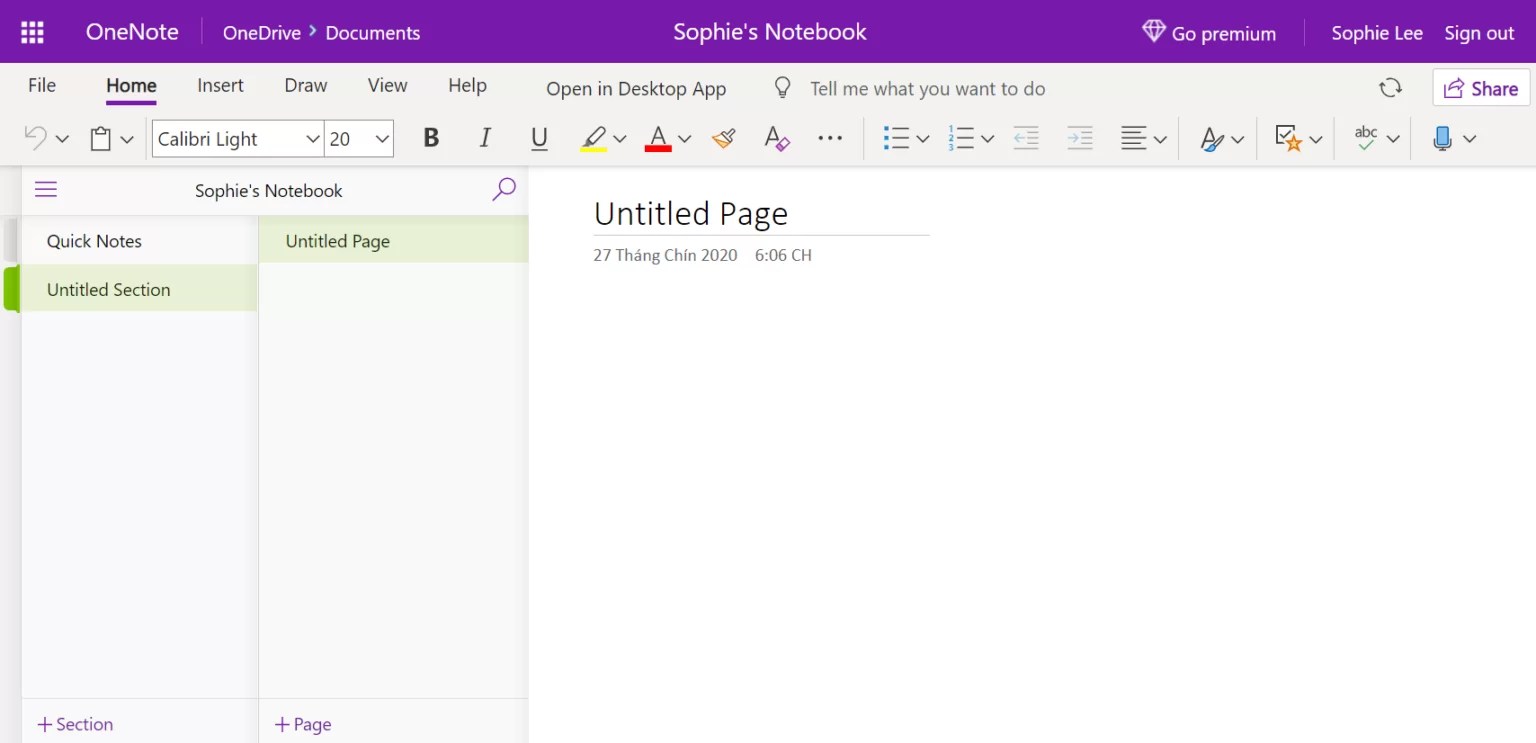Expand the Undo dropdown arrow
The width and height of the screenshot is (1536, 743).
tap(62, 139)
